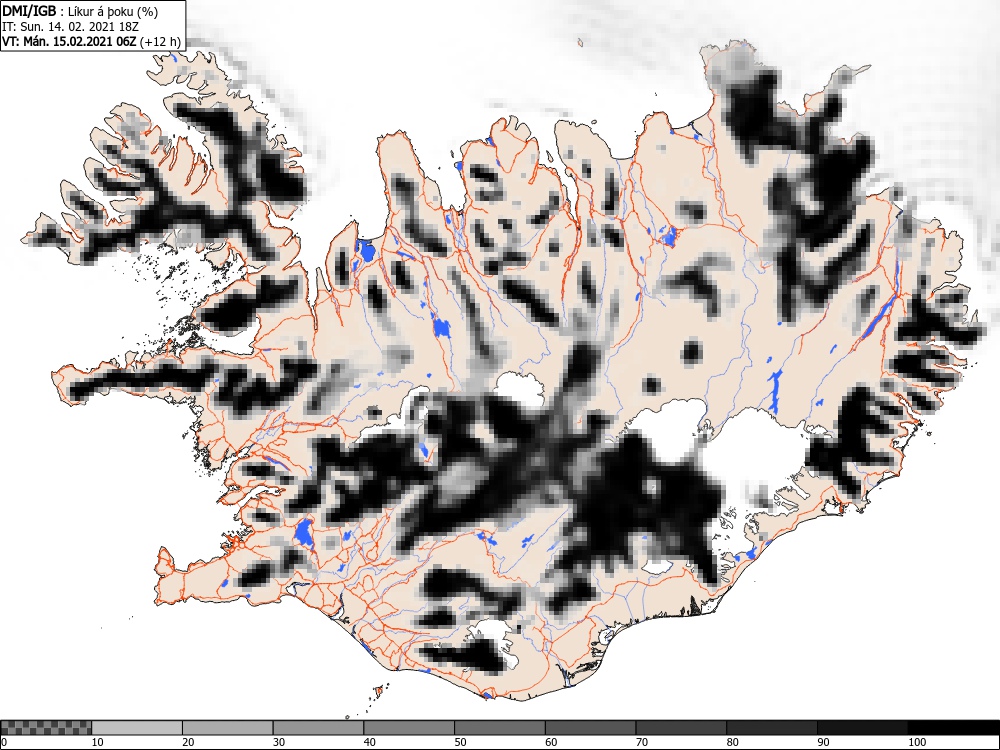Click the legend label 20
The image size is (1000, 750).
[x=188, y=742]
